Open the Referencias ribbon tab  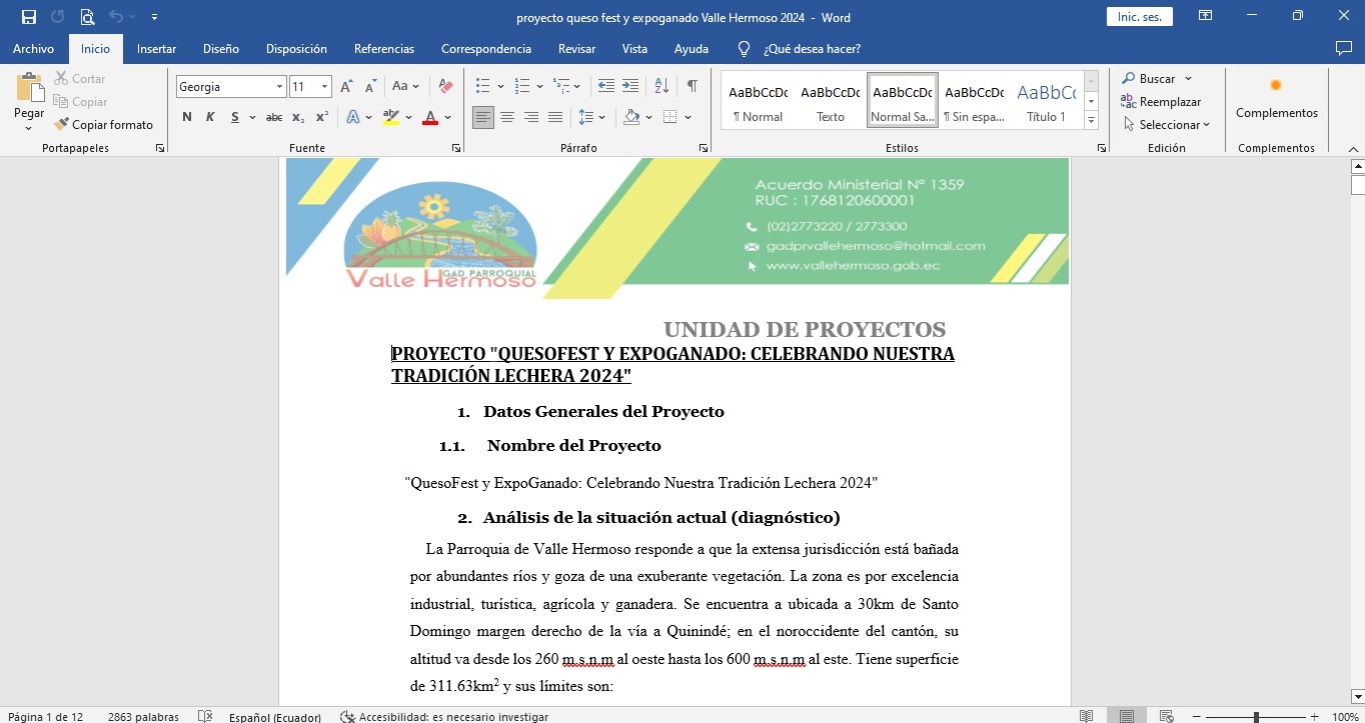[x=383, y=49]
